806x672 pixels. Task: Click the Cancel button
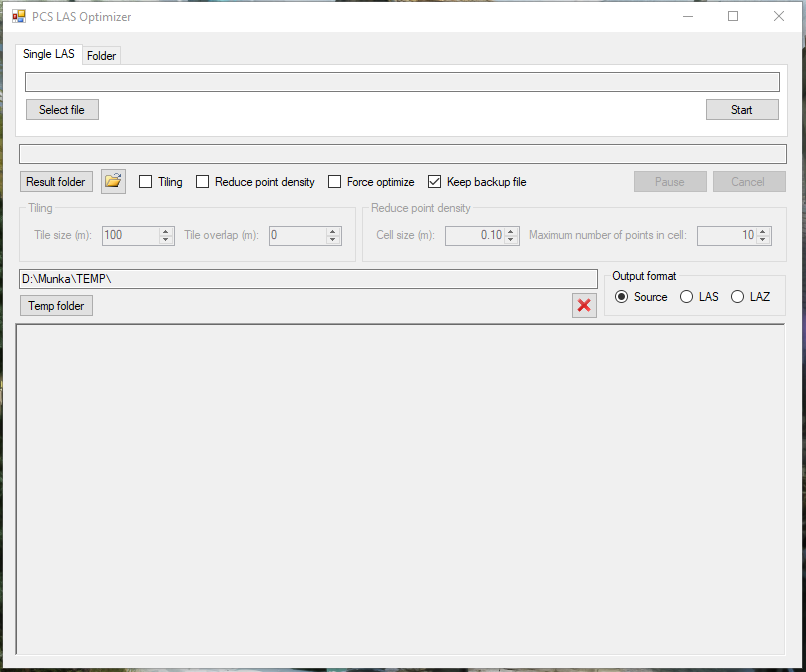tap(748, 181)
